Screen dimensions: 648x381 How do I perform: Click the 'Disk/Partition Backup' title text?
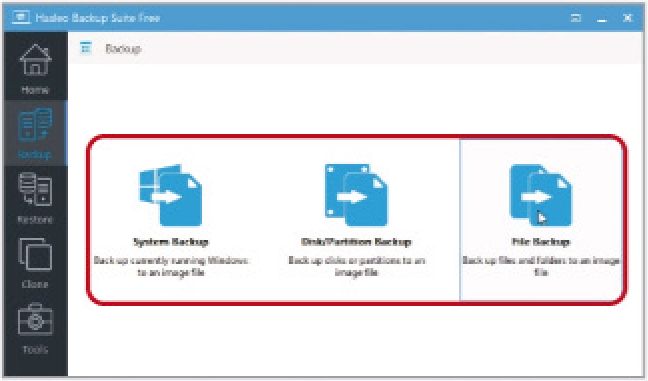coord(356,242)
